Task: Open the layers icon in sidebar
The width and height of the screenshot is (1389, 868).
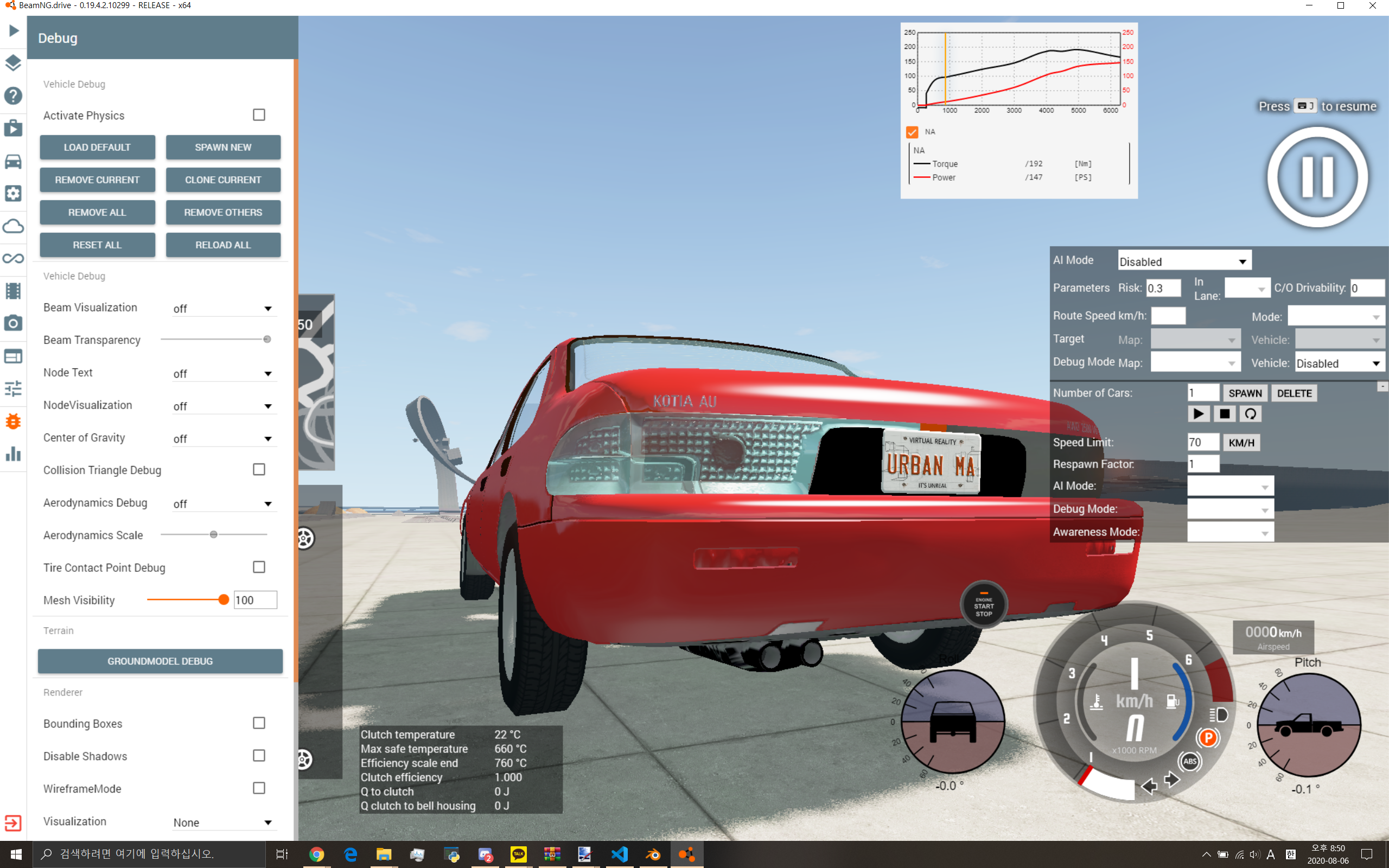Action: 13,62
